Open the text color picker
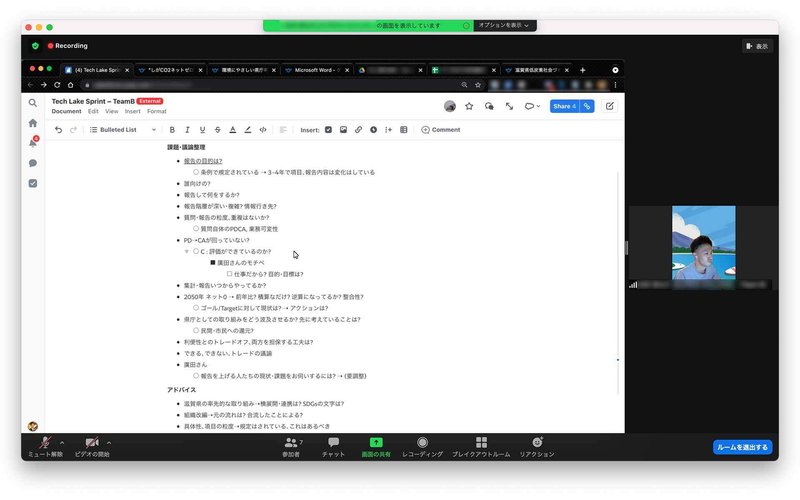 [233, 130]
